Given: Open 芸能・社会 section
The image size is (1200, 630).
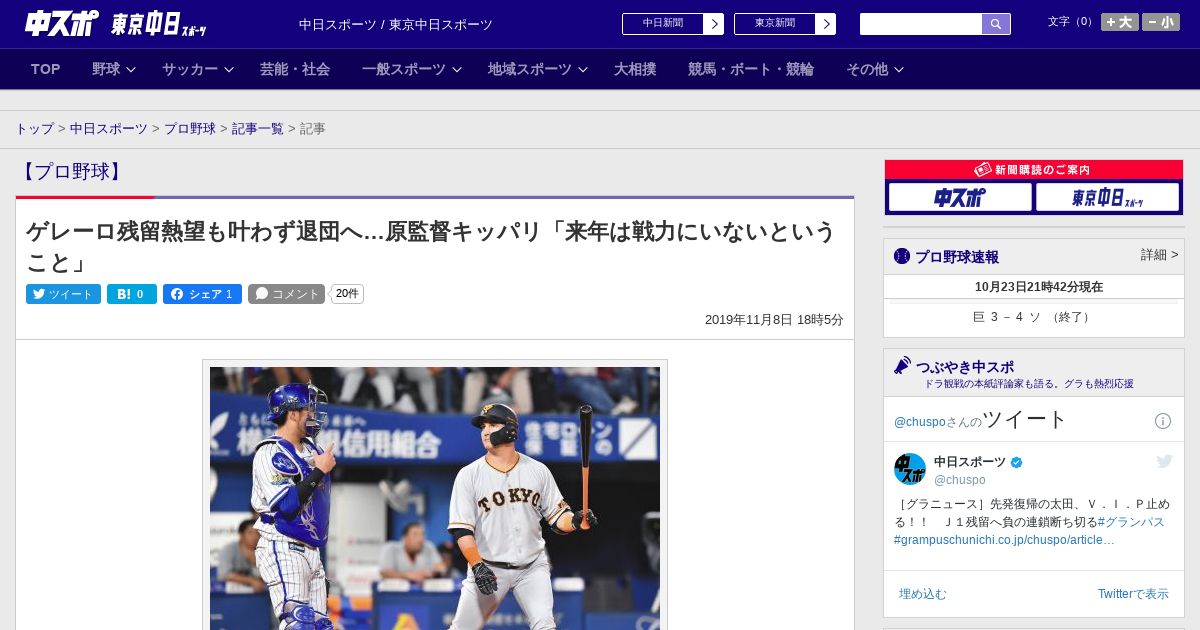Looking at the screenshot, I should (x=295, y=69).
